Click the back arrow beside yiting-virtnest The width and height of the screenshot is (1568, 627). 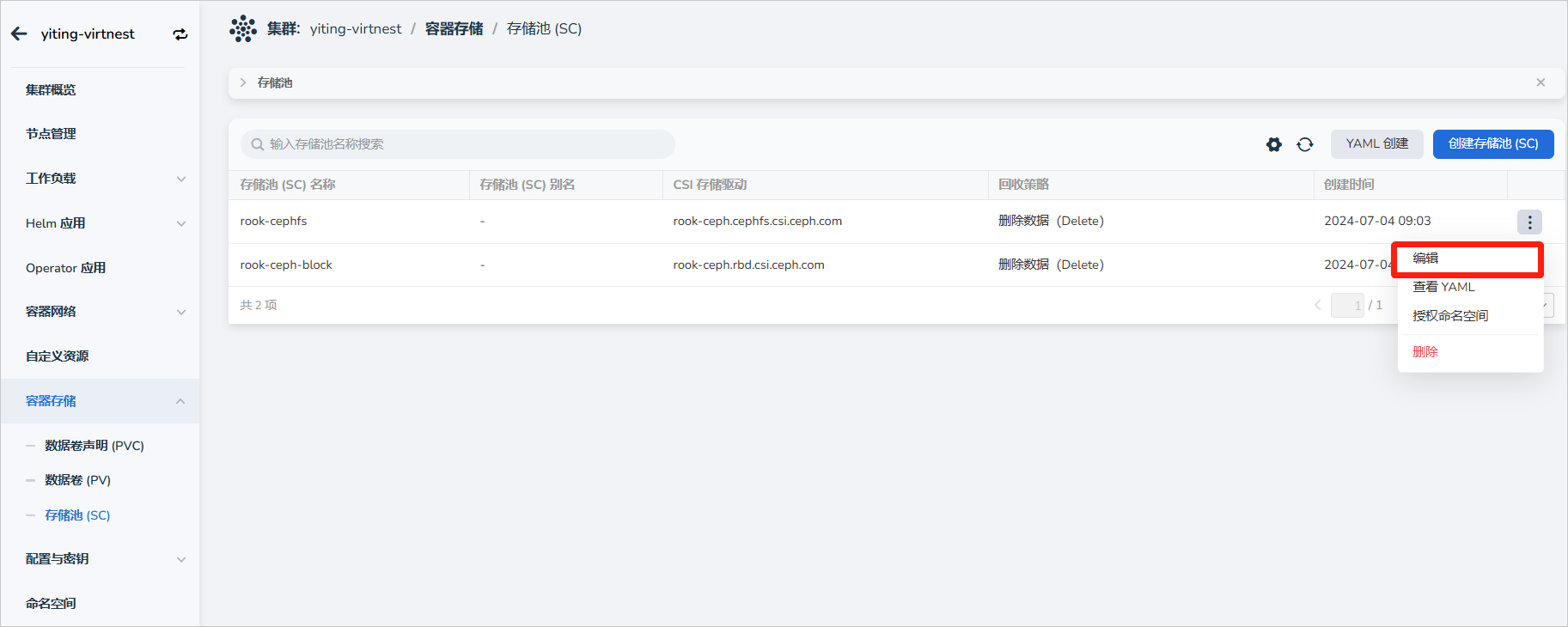[19, 33]
